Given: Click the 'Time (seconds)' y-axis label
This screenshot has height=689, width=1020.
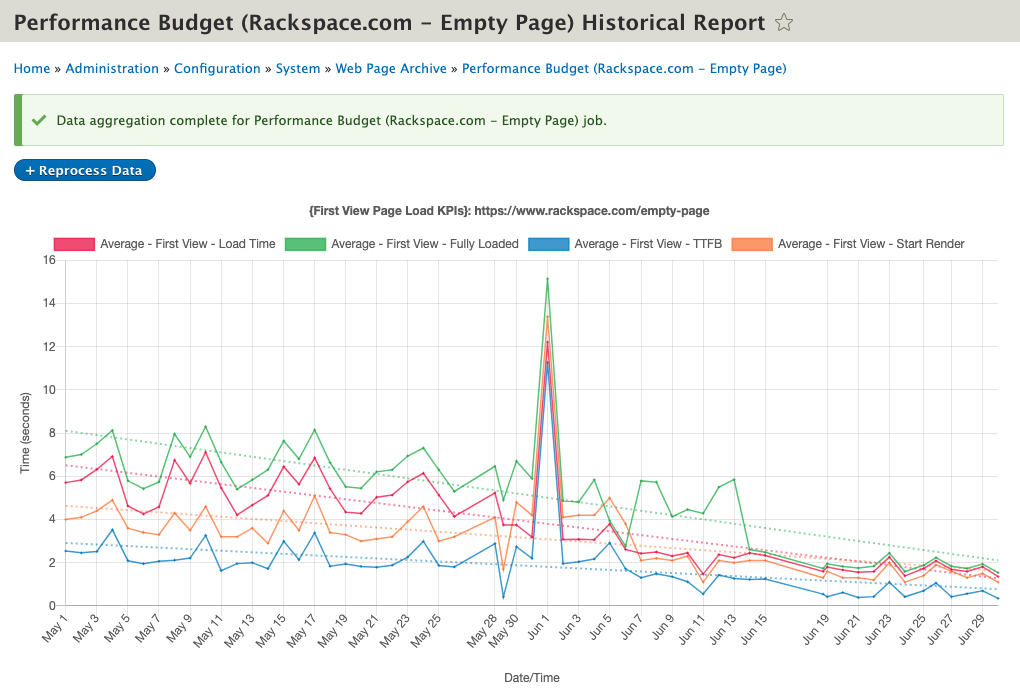Looking at the screenshot, I should pos(25,433).
